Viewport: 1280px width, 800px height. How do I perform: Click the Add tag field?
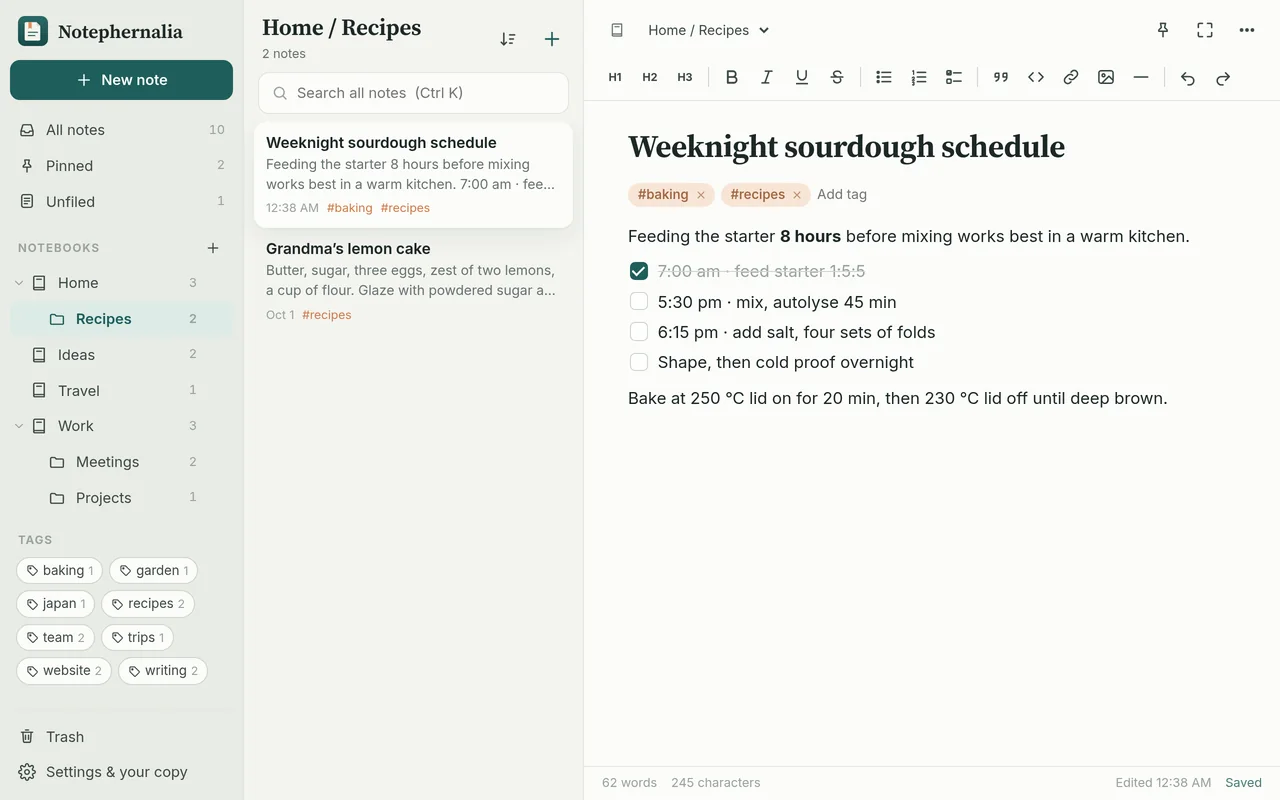(x=842, y=195)
